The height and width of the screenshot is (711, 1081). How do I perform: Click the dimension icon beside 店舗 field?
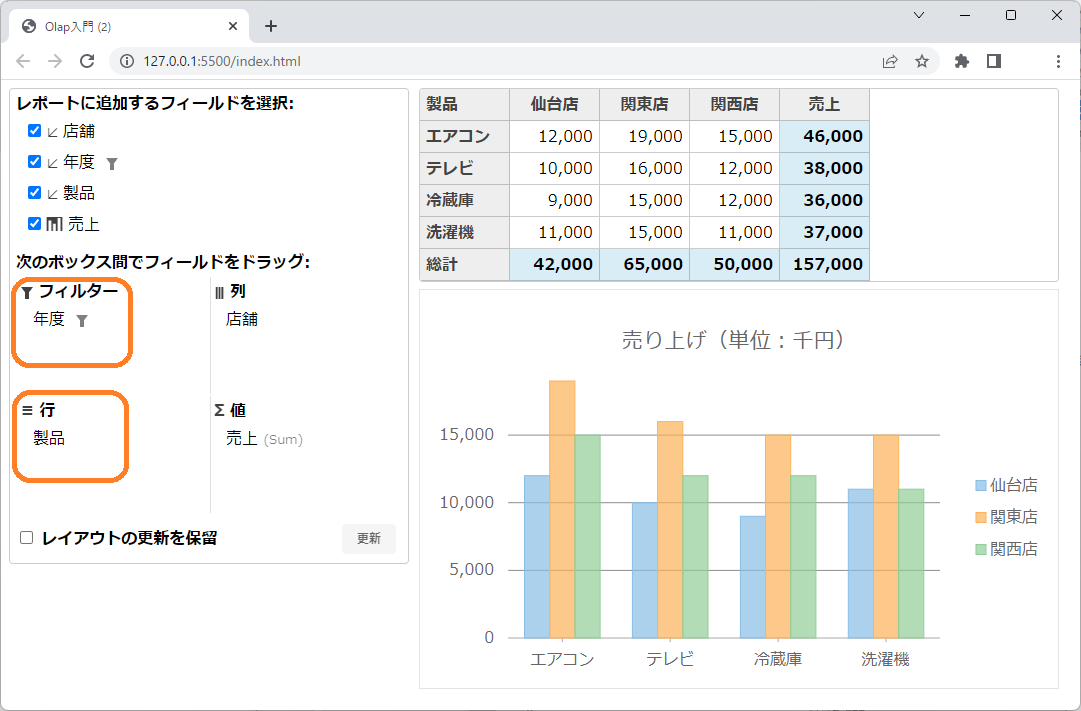pos(52,131)
